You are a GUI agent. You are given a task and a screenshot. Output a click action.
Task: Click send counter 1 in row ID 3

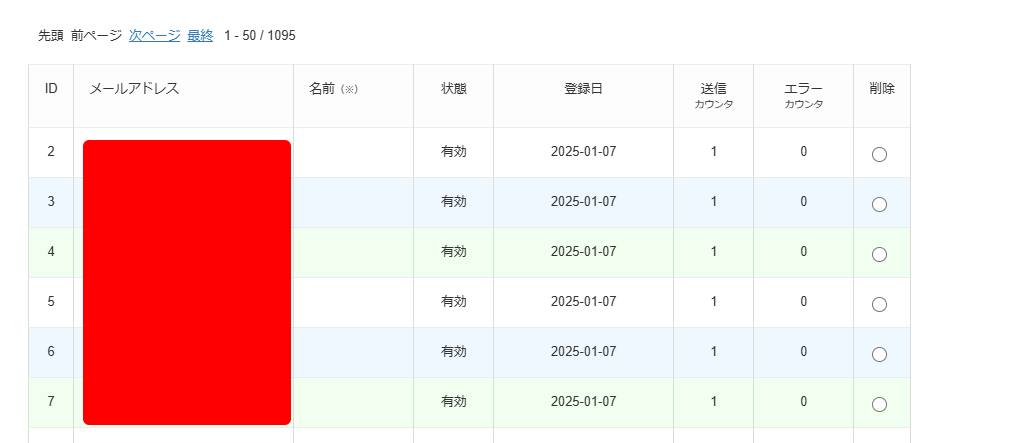[x=714, y=202]
